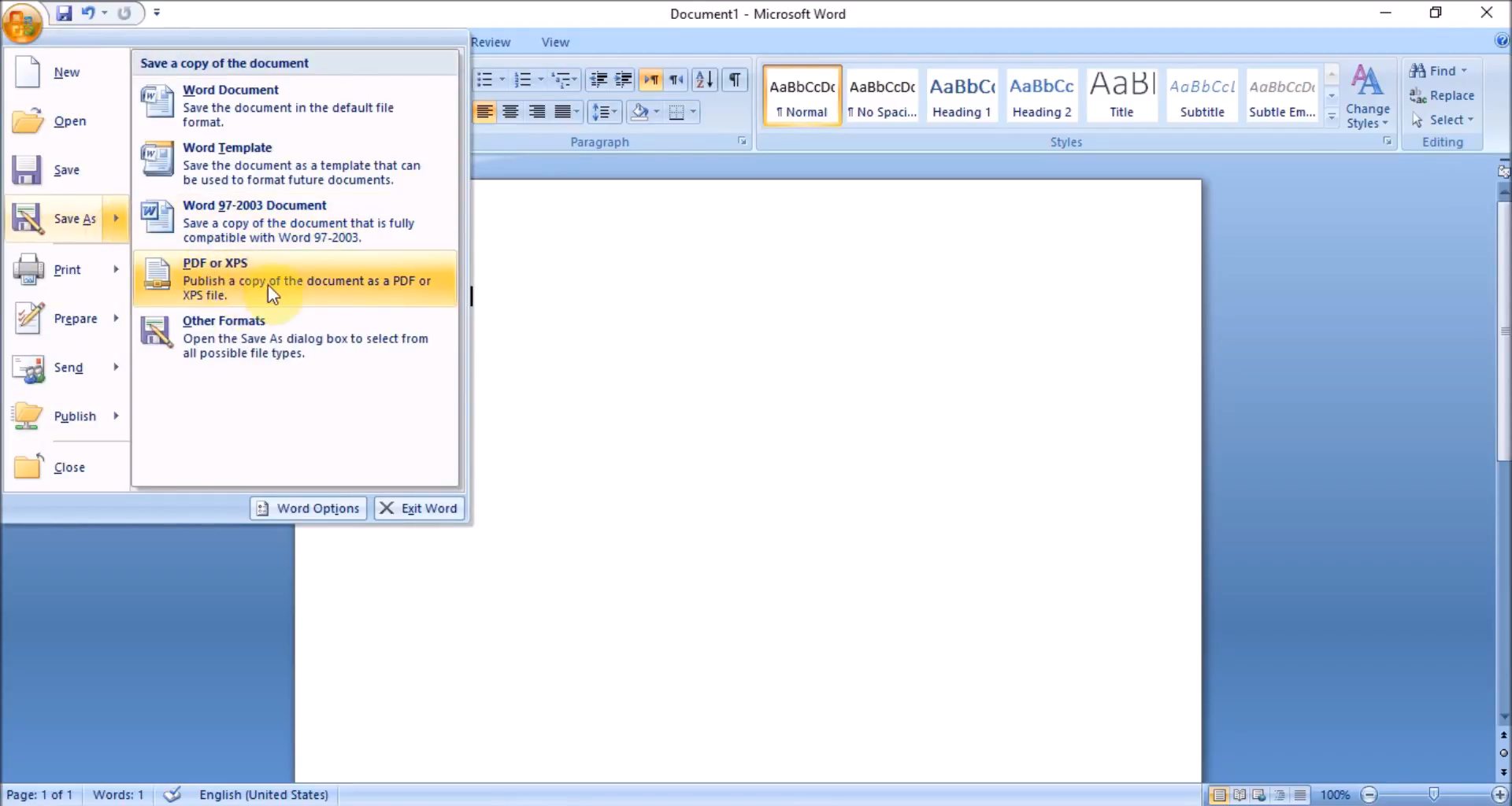
Task: Expand the Save As submenu arrow
Action: point(116,219)
